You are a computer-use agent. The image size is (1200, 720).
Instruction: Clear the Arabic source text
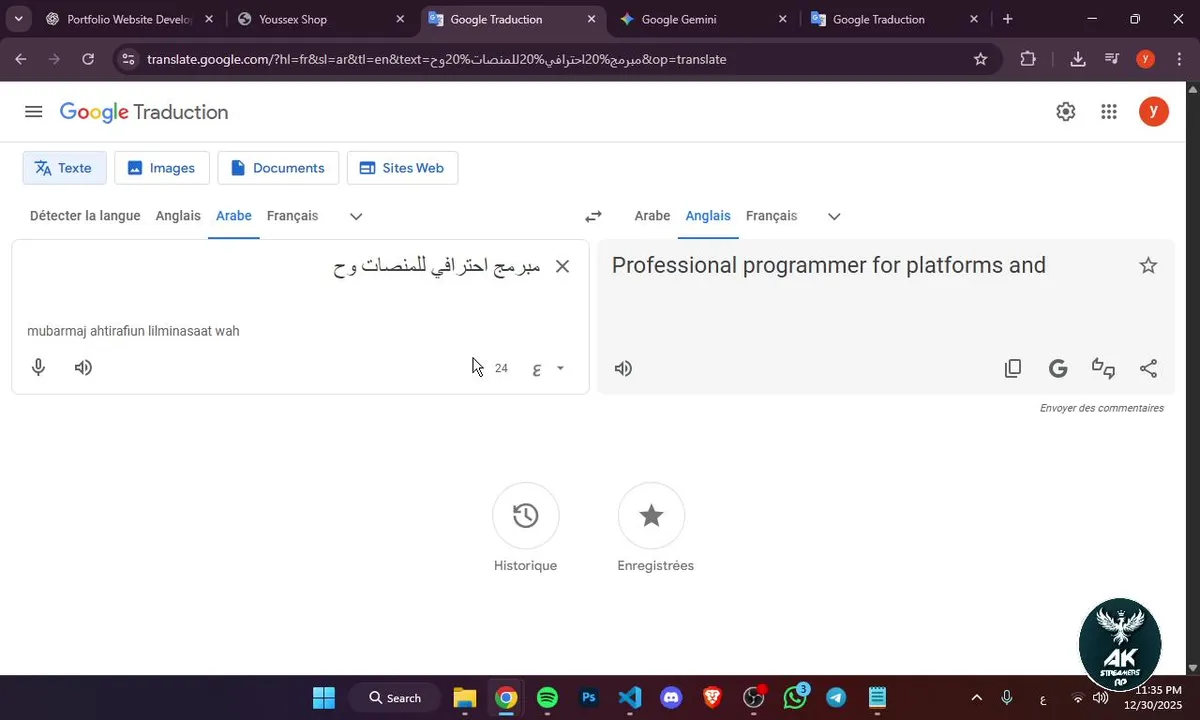[x=563, y=266]
